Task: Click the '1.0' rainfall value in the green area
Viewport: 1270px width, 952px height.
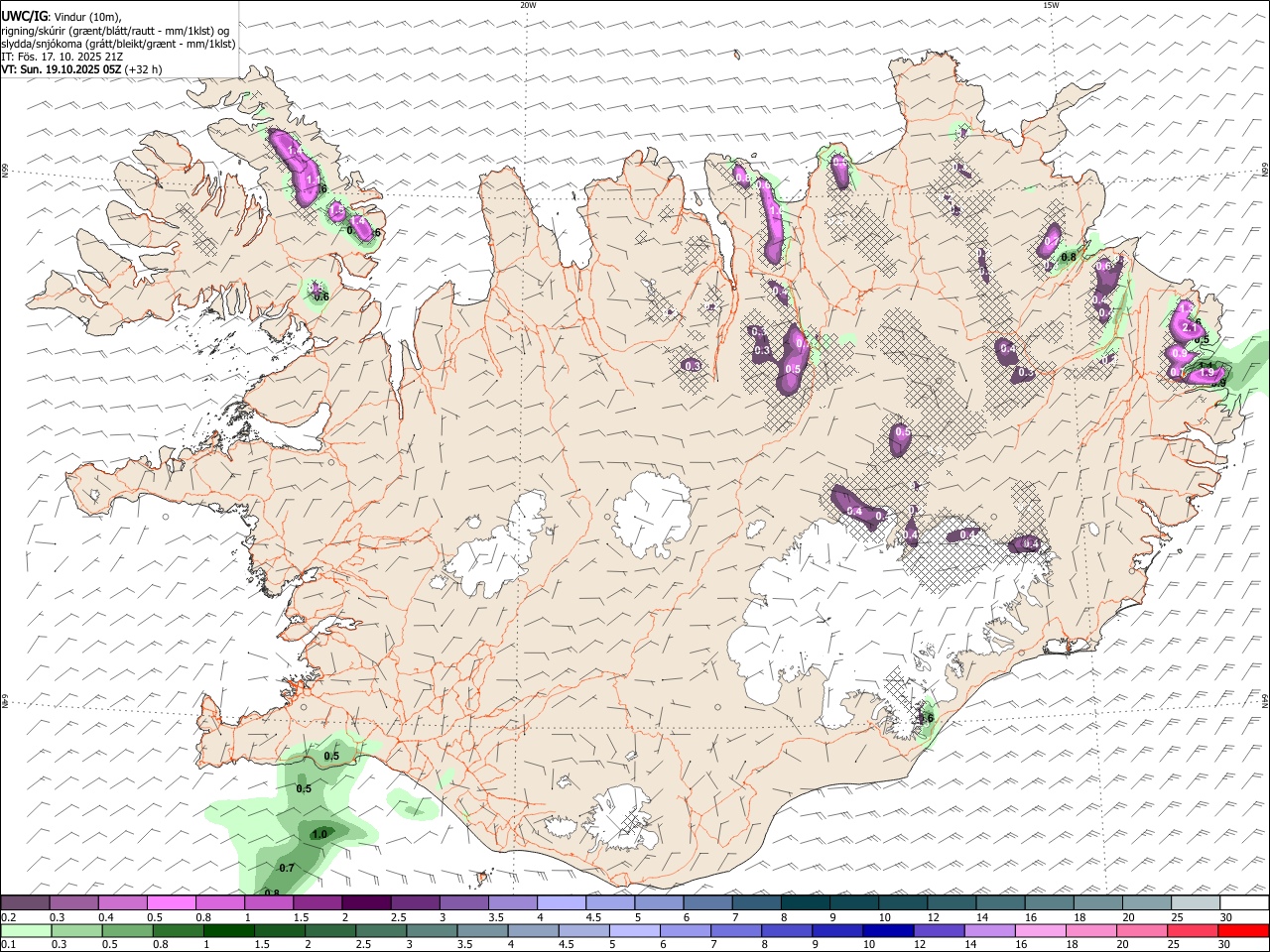Action: [x=319, y=834]
